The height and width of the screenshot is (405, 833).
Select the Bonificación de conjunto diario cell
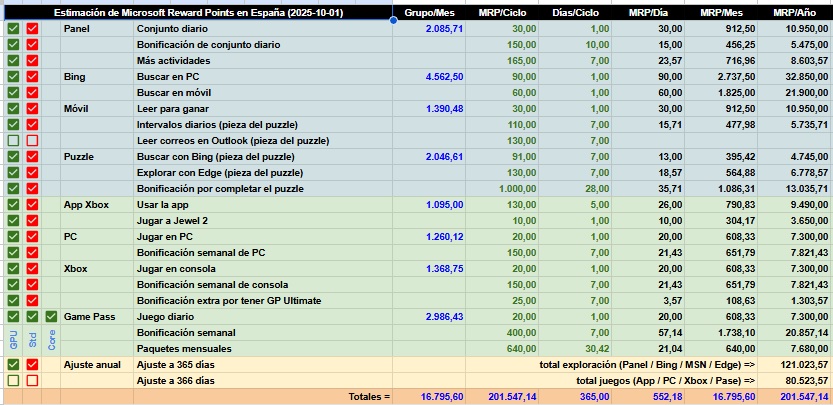263,45
